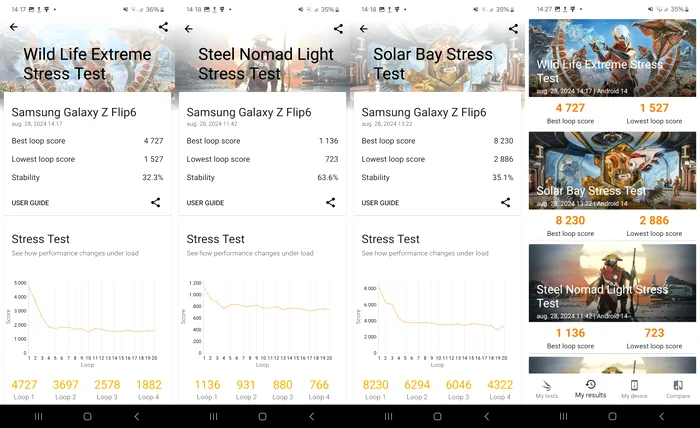
Task: Tap navigation back button in Wild Life Extreme screen
Action: click(137, 416)
